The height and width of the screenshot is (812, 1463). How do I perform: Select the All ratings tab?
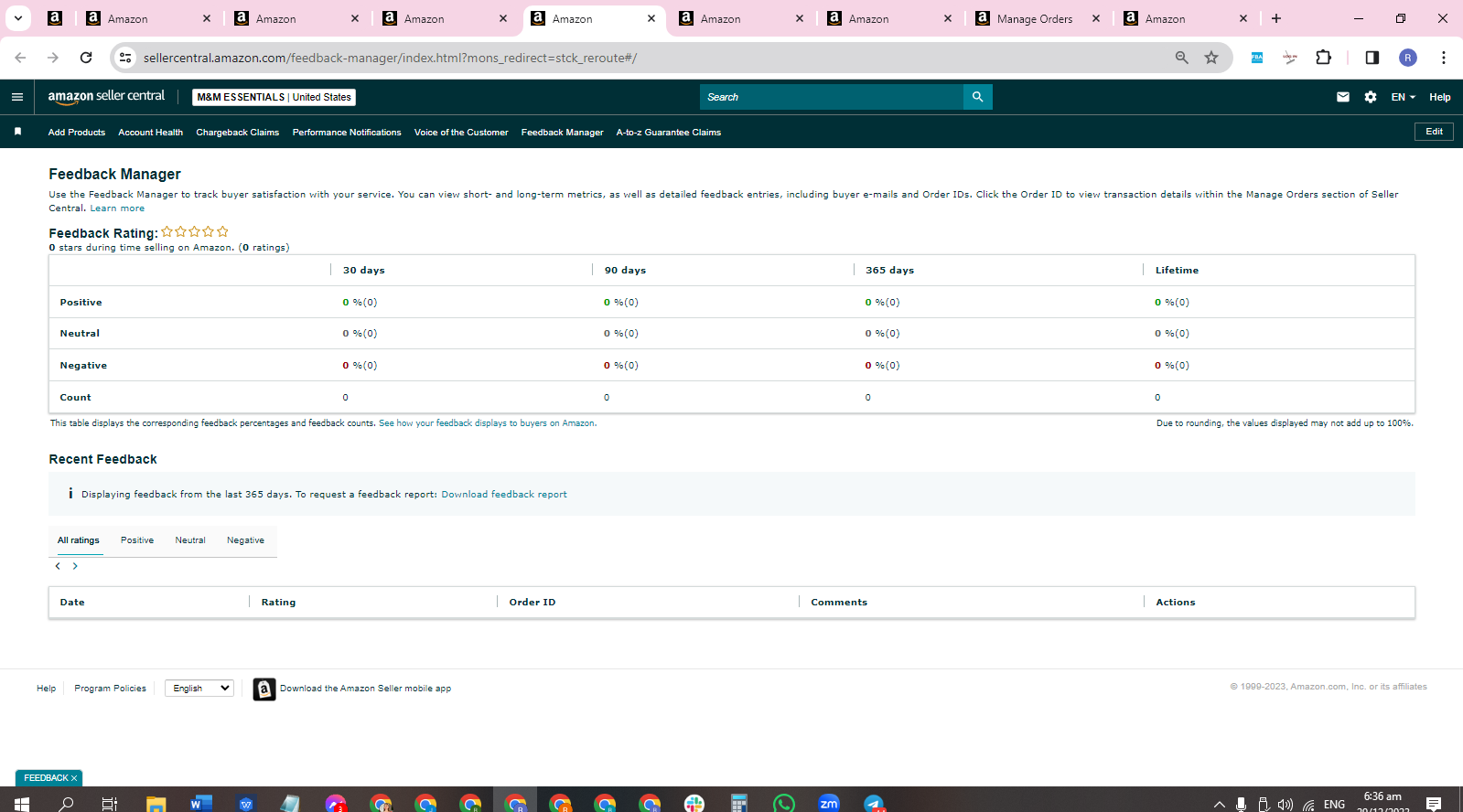[x=79, y=540]
